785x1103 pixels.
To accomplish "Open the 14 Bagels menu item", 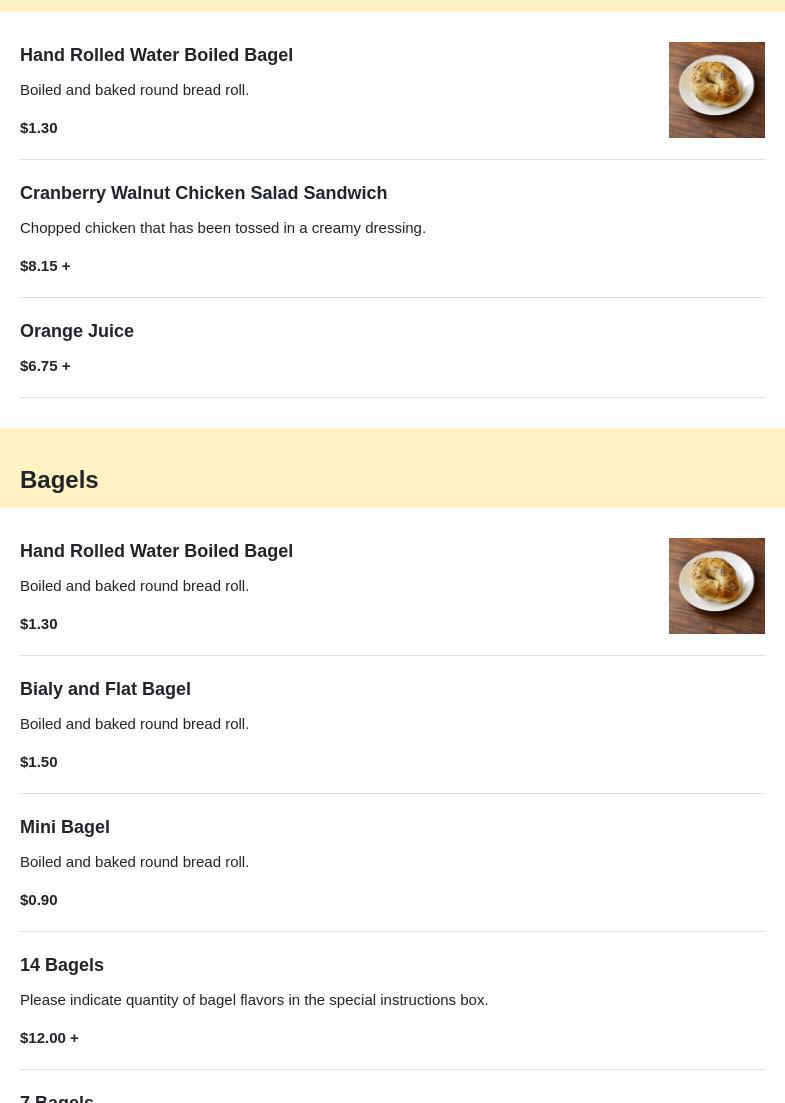I will 62,965.
